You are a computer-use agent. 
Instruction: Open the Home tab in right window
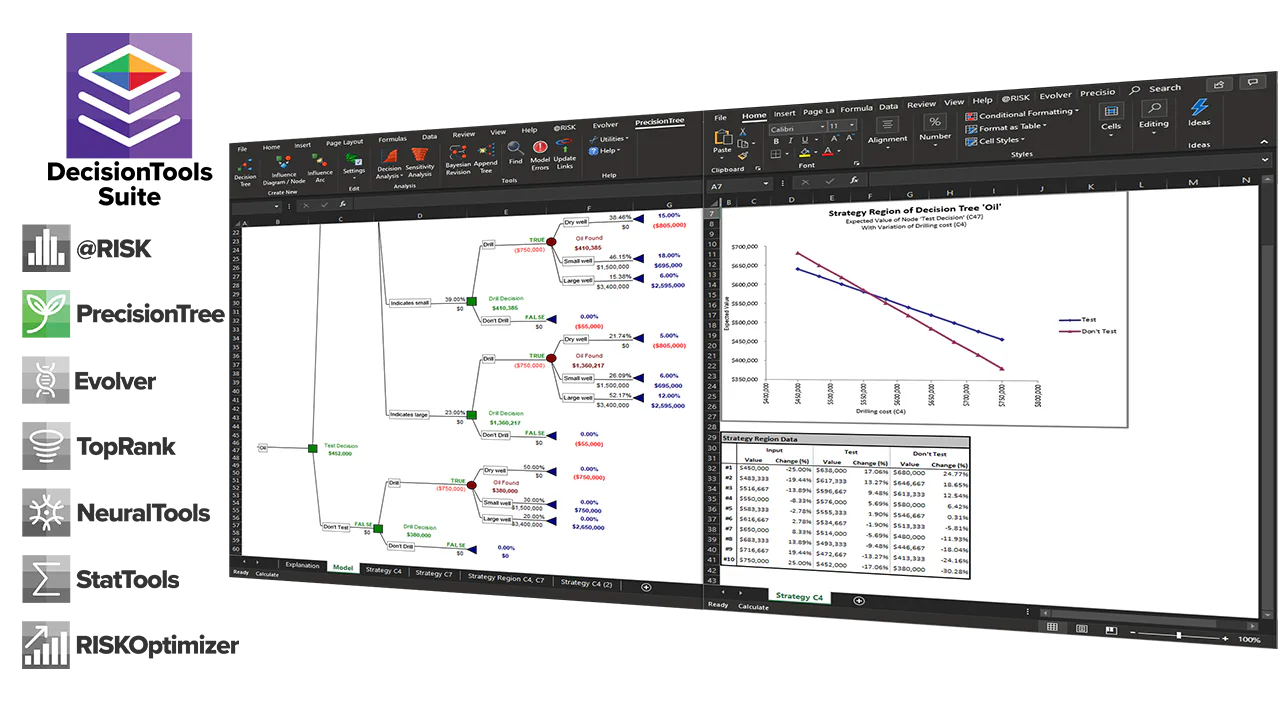753,116
